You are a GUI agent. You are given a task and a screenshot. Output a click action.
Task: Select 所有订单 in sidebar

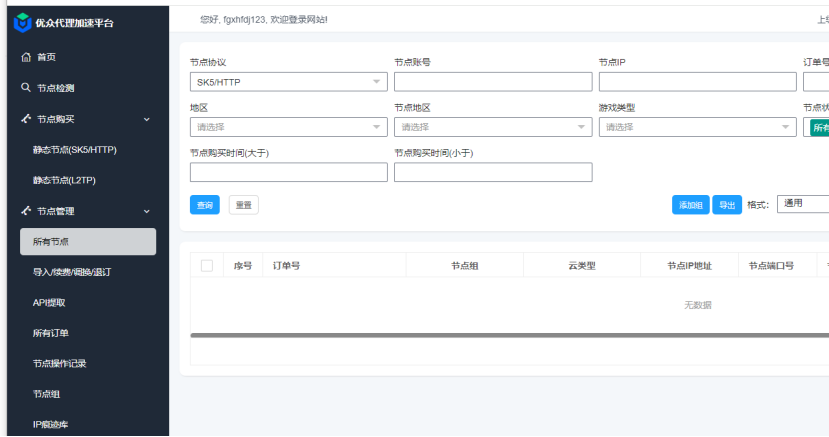(51, 333)
